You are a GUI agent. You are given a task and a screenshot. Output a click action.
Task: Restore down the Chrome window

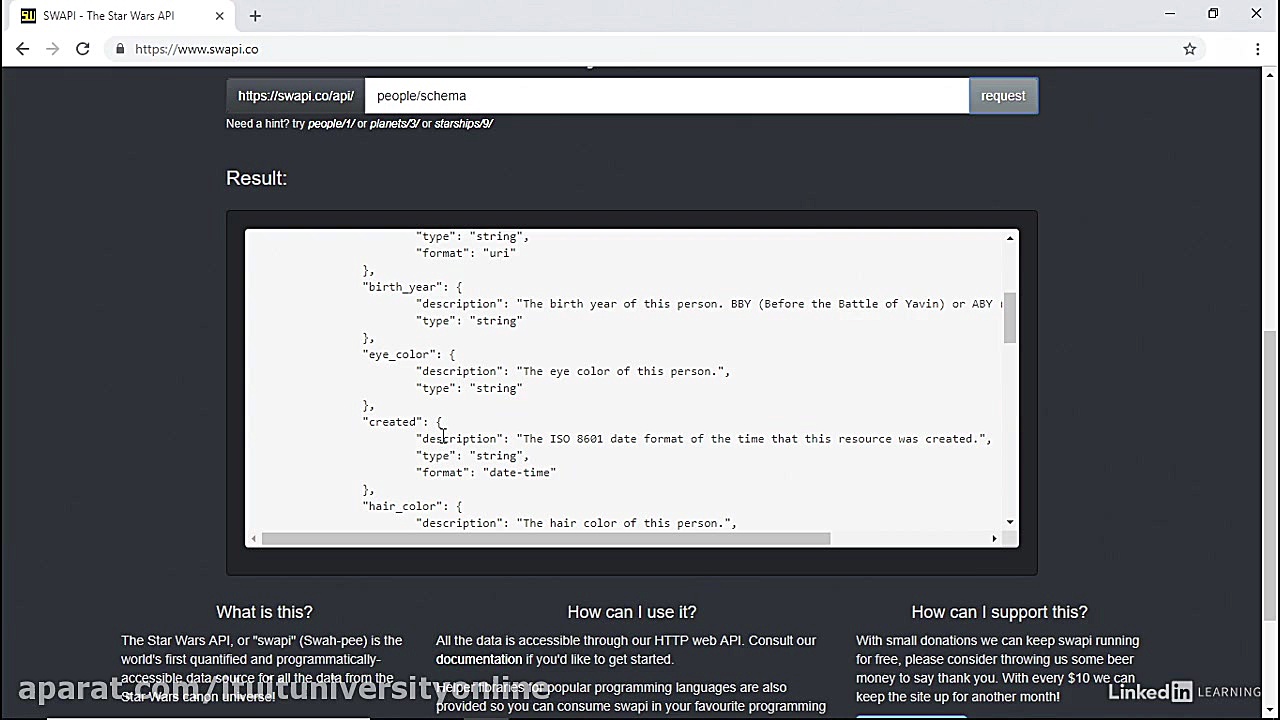(1213, 14)
